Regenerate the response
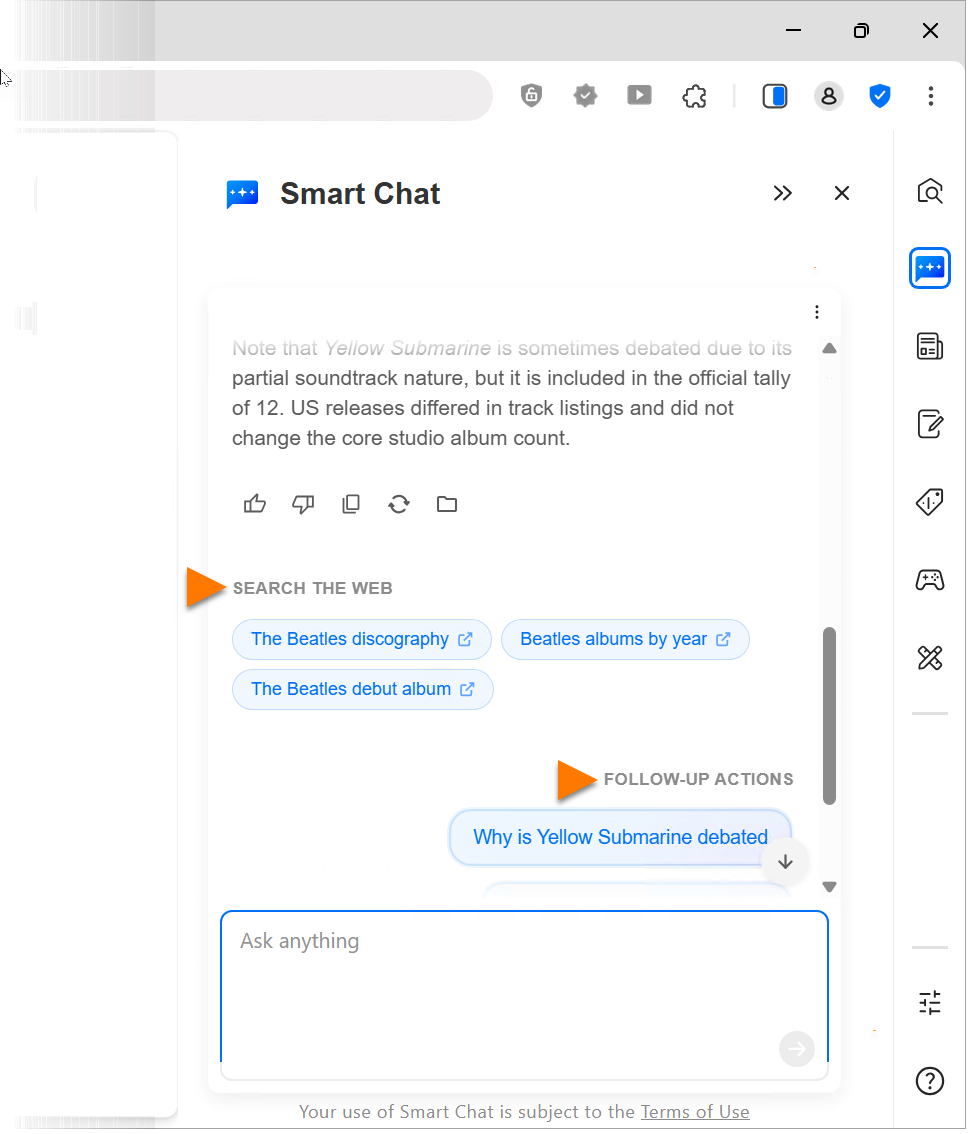The width and height of the screenshot is (975, 1134). pyautogui.click(x=399, y=504)
